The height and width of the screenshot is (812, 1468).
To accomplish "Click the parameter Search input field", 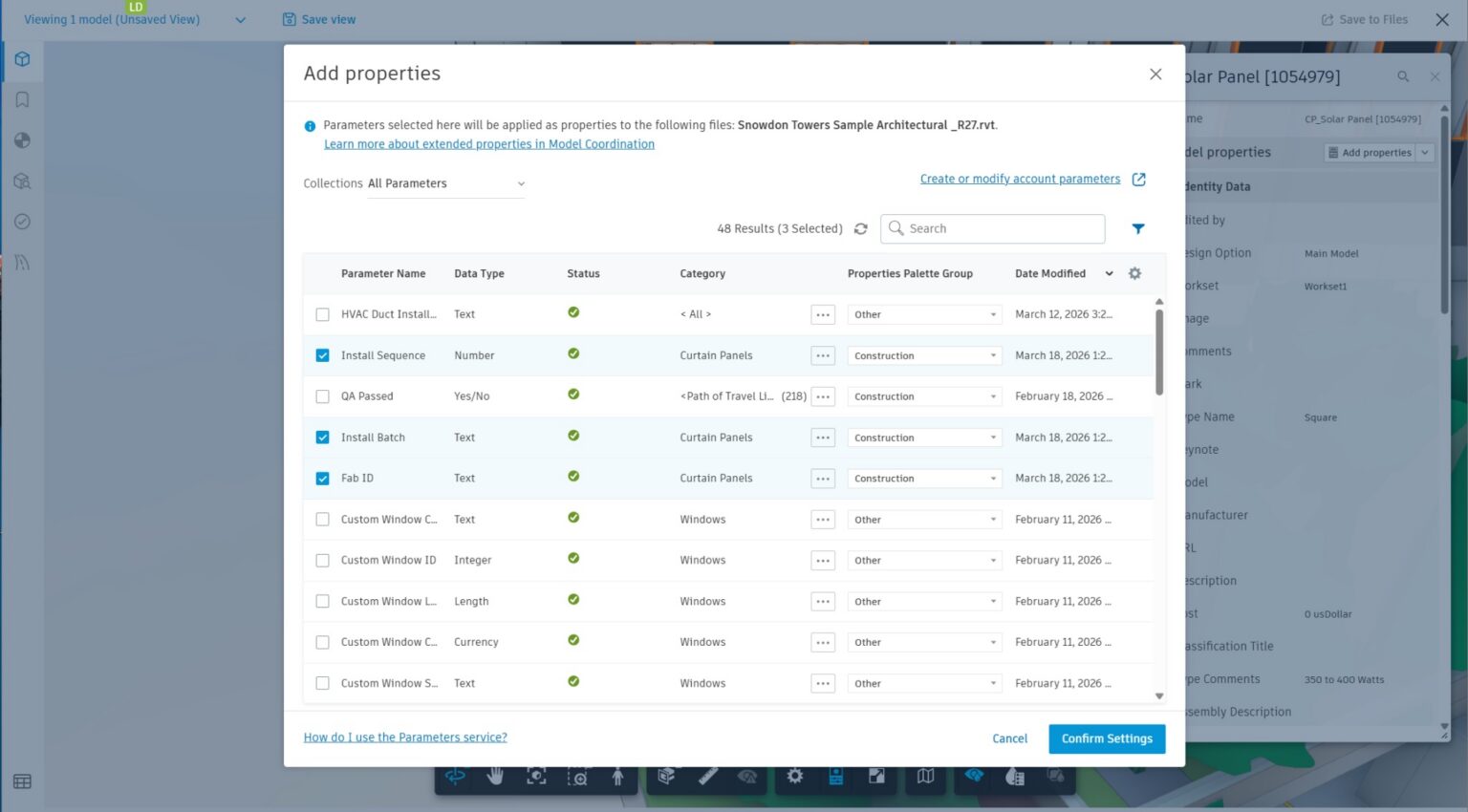I will click(992, 228).
